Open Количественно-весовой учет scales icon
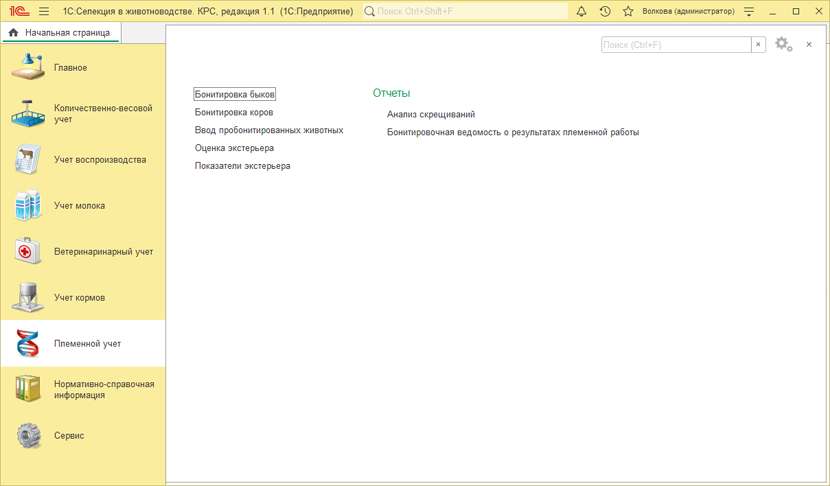The width and height of the screenshot is (830, 486). (28, 114)
